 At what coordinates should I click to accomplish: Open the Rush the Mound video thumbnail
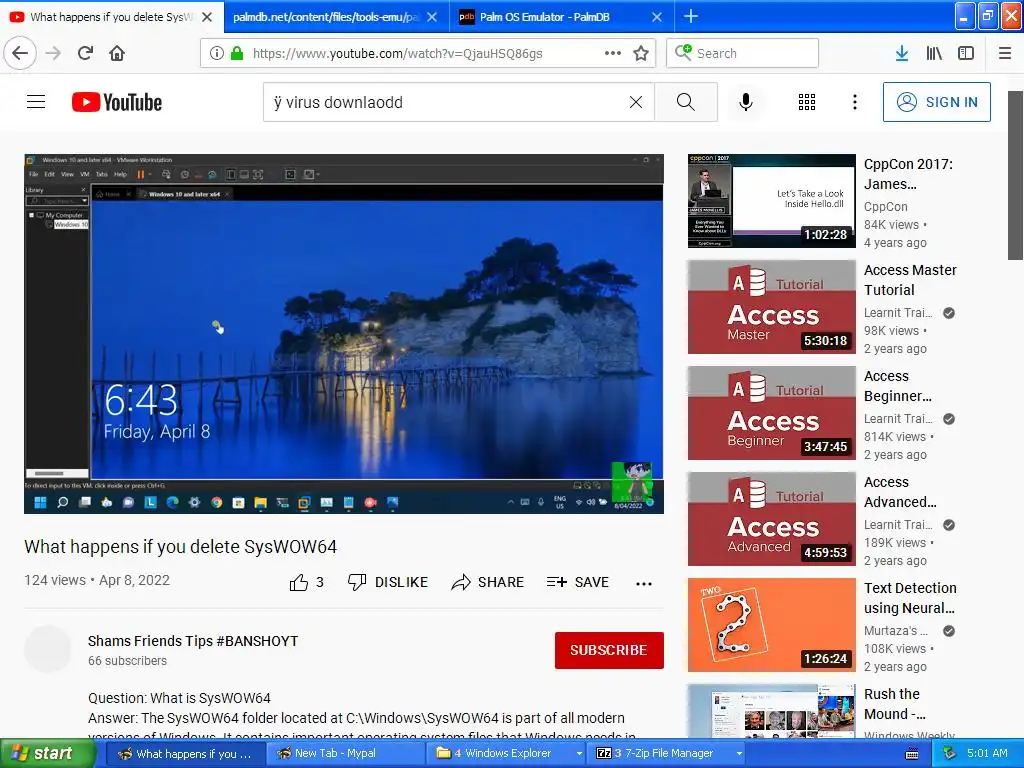point(771,711)
